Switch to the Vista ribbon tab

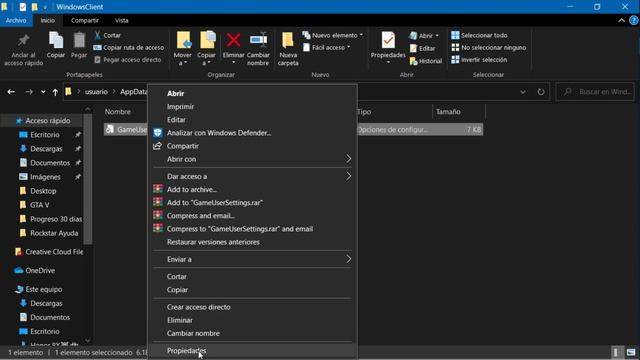[121, 20]
